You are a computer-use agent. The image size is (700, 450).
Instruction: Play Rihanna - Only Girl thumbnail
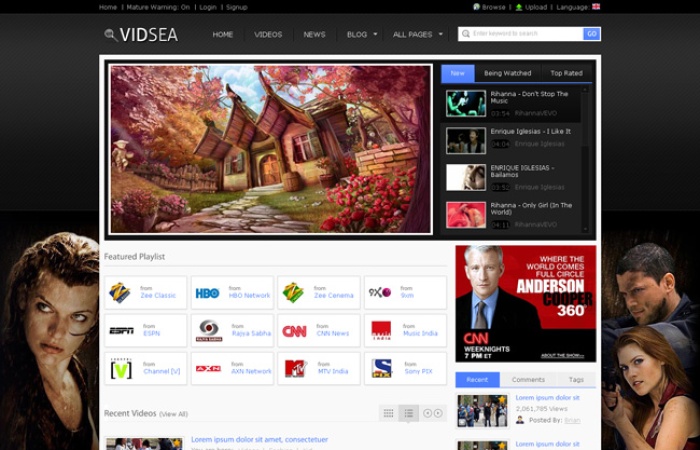(466, 215)
